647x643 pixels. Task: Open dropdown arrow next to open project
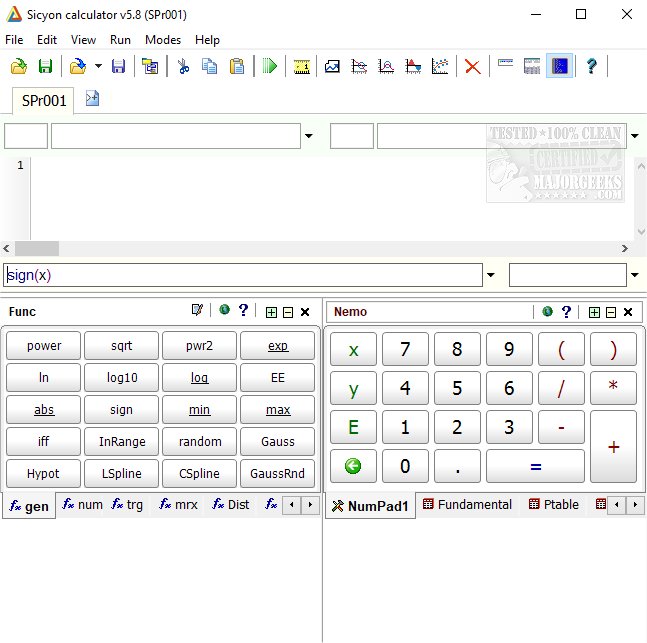point(98,66)
